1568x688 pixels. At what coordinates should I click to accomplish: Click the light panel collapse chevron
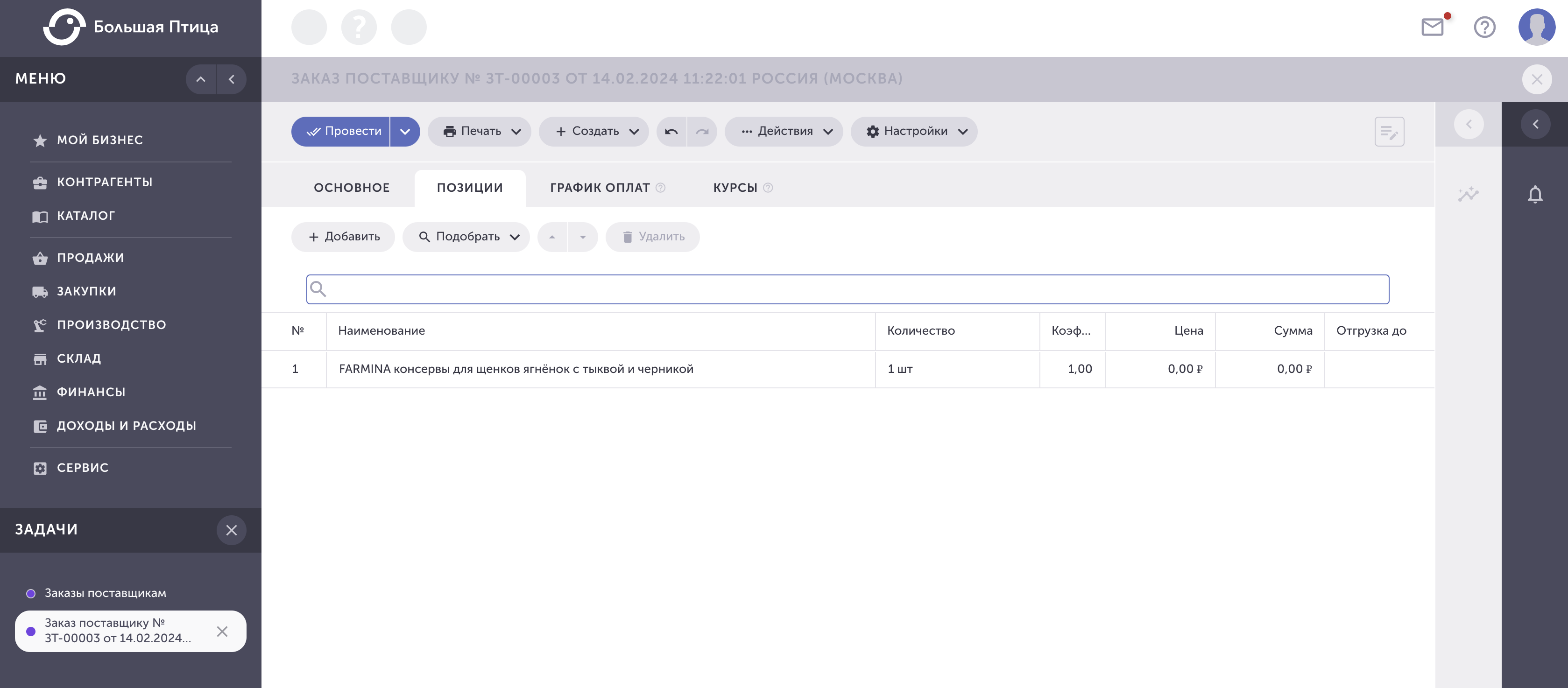(1469, 124)
